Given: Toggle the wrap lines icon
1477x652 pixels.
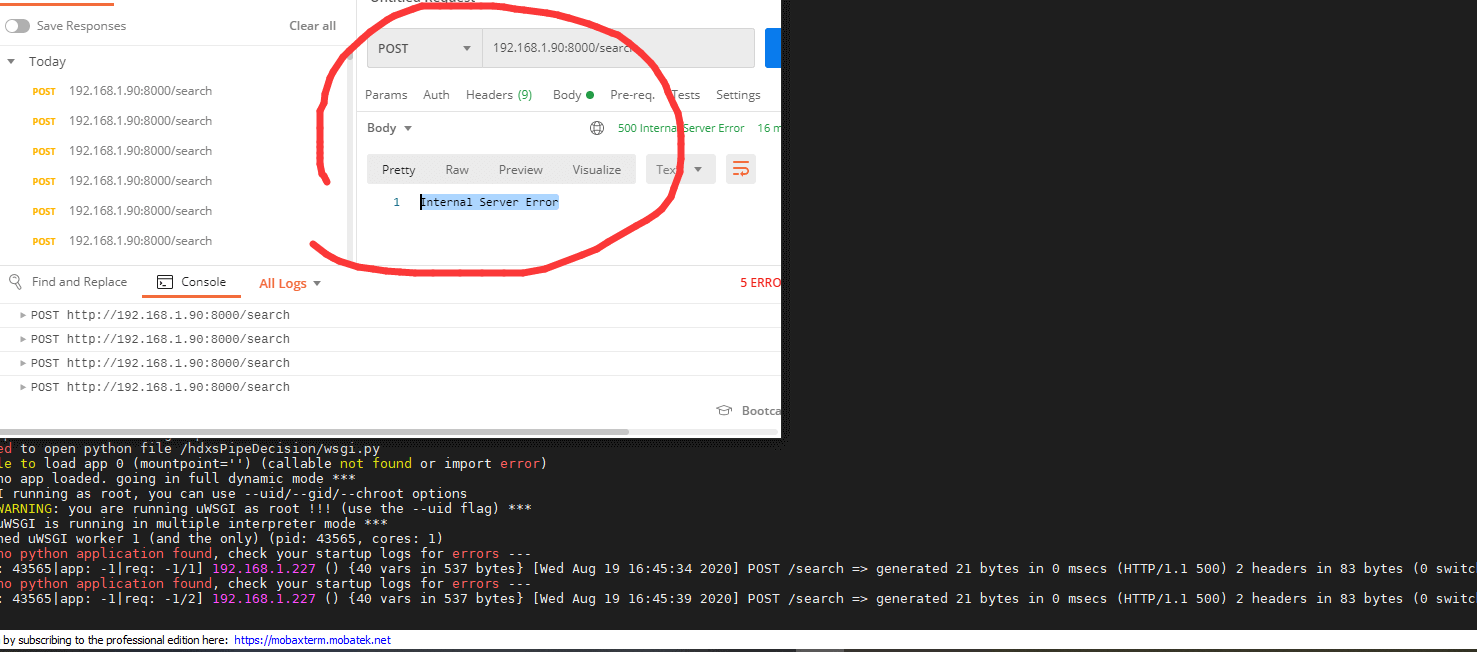Looking at the screenshot, I should point(740,170).
